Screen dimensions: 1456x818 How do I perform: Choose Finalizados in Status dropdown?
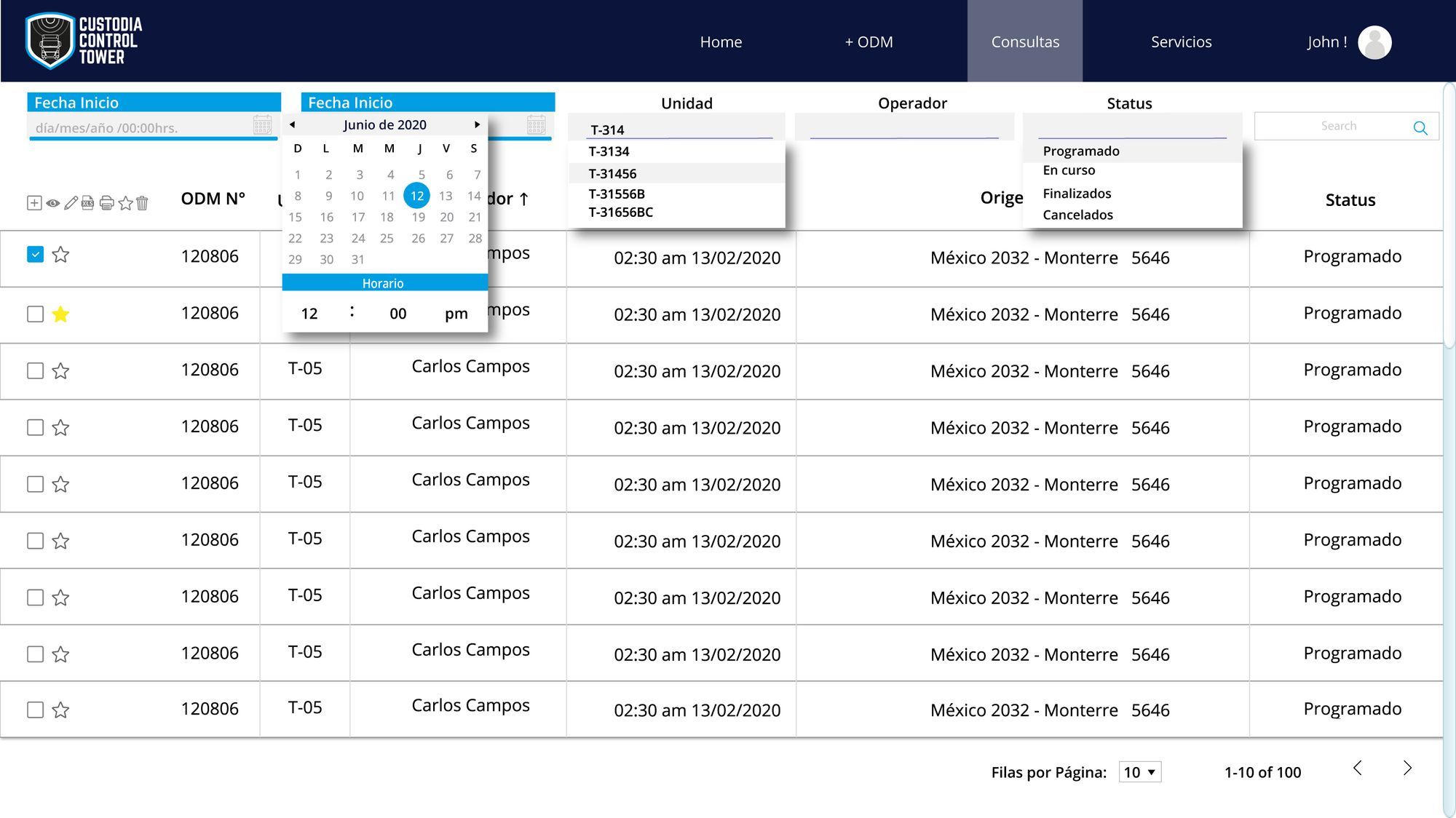pyautogui.click(x=1077, y=194)
